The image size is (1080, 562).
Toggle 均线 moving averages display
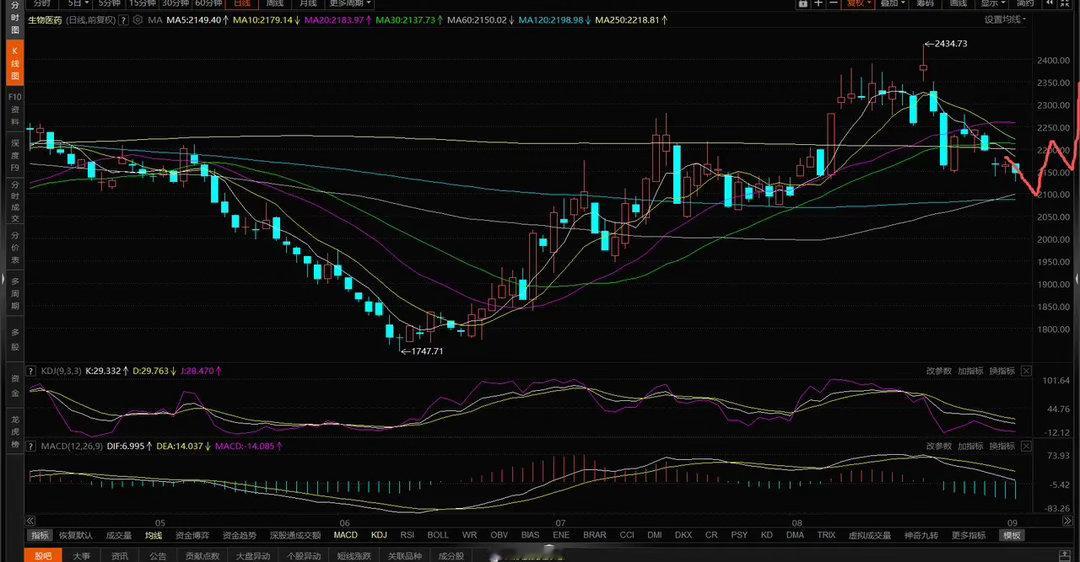tap(154, 535)
